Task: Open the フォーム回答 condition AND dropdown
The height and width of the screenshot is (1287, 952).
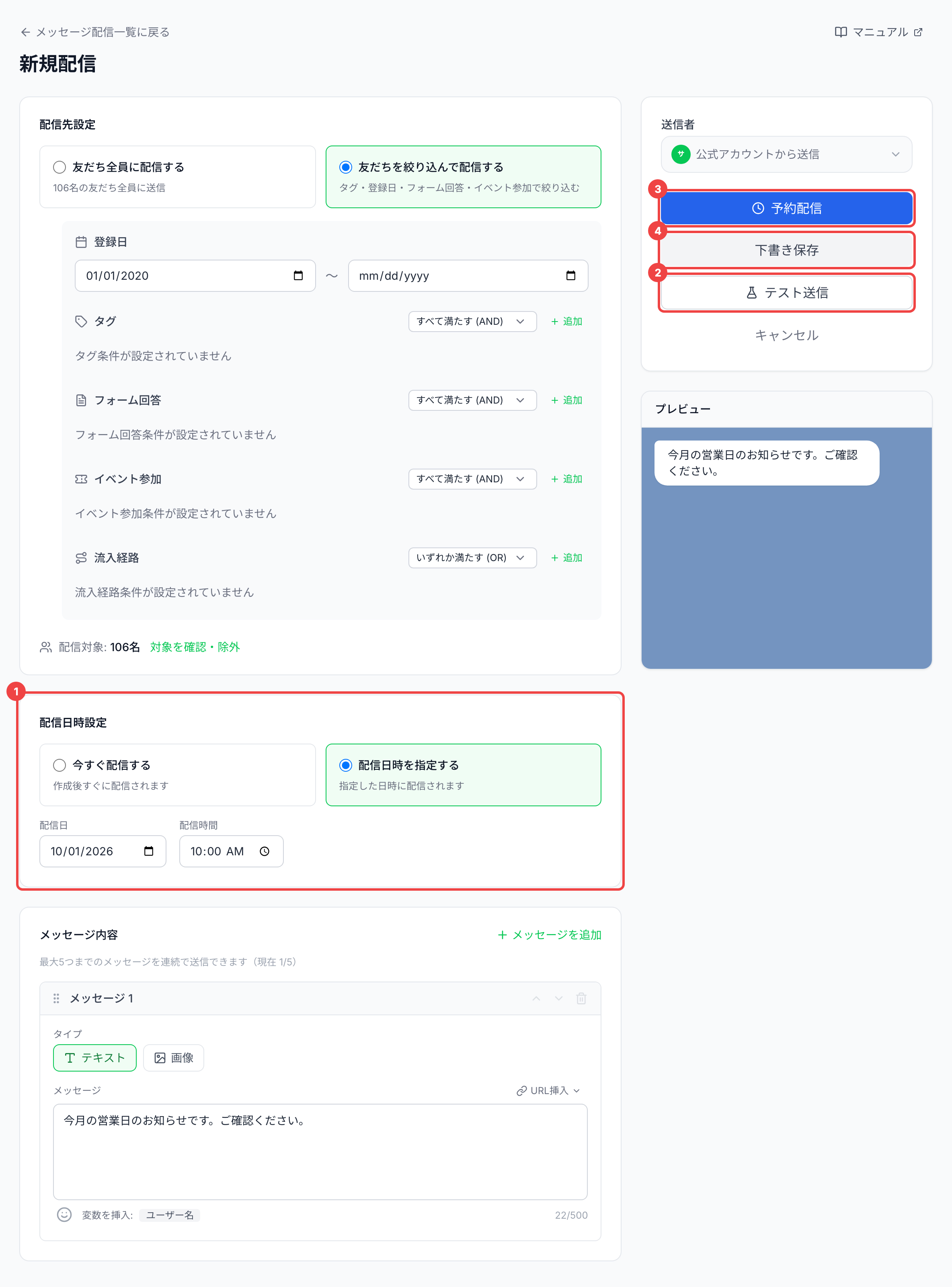Action: [472, 400]
